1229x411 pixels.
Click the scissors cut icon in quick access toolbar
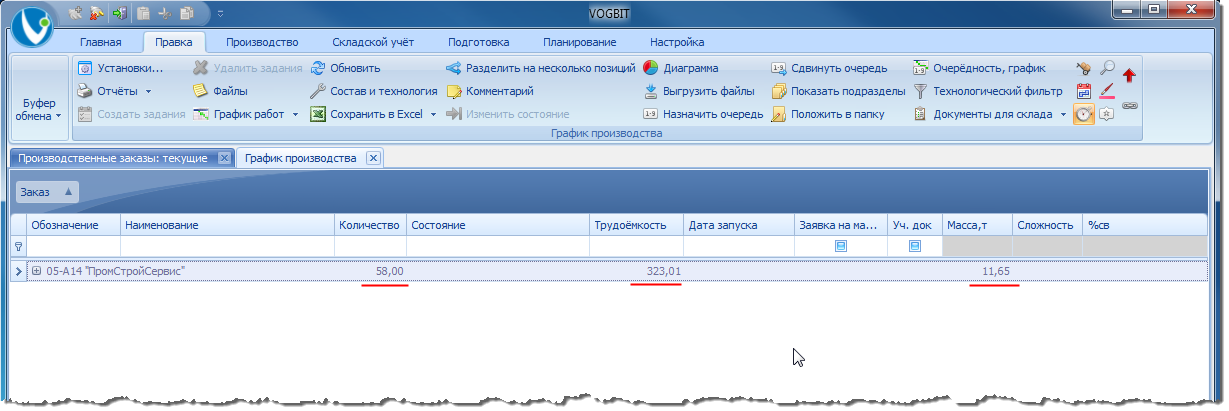[165, 14]
